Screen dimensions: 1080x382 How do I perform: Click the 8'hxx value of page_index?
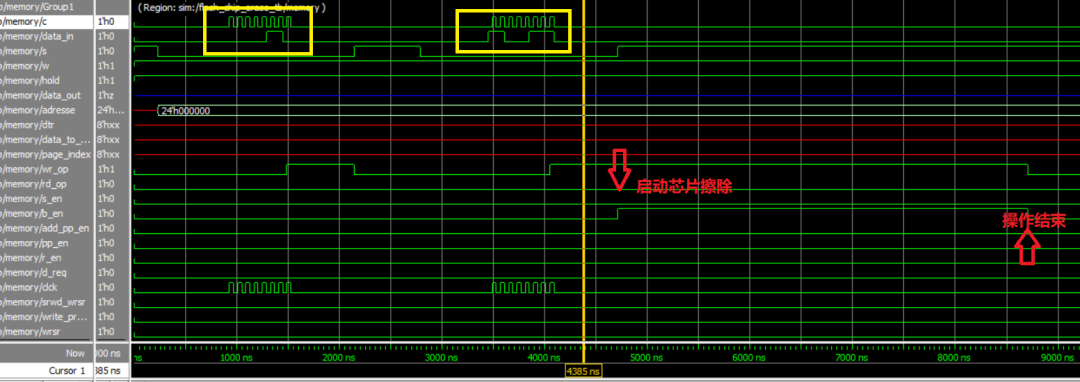point(109,154)
